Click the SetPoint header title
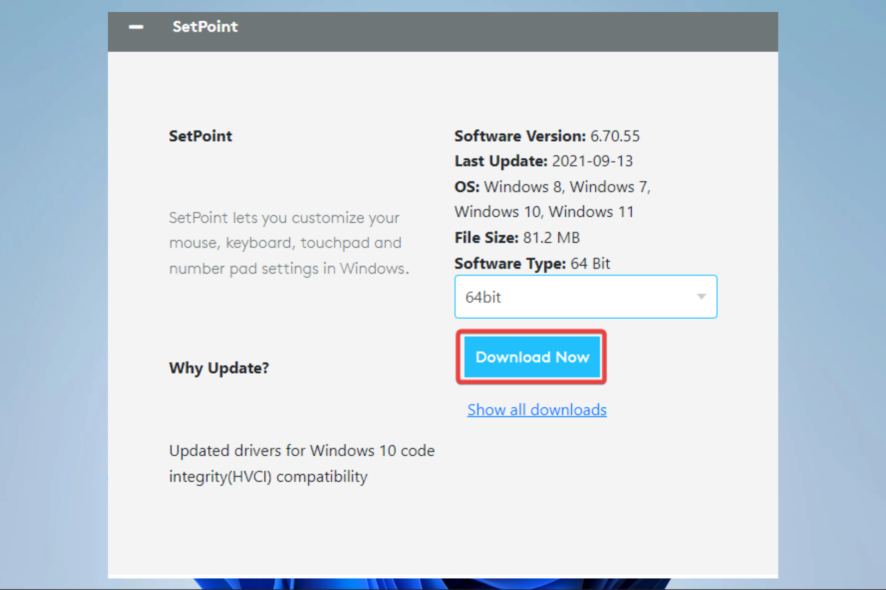Screen dimensions: 886x590 click(x=205, y=27)
